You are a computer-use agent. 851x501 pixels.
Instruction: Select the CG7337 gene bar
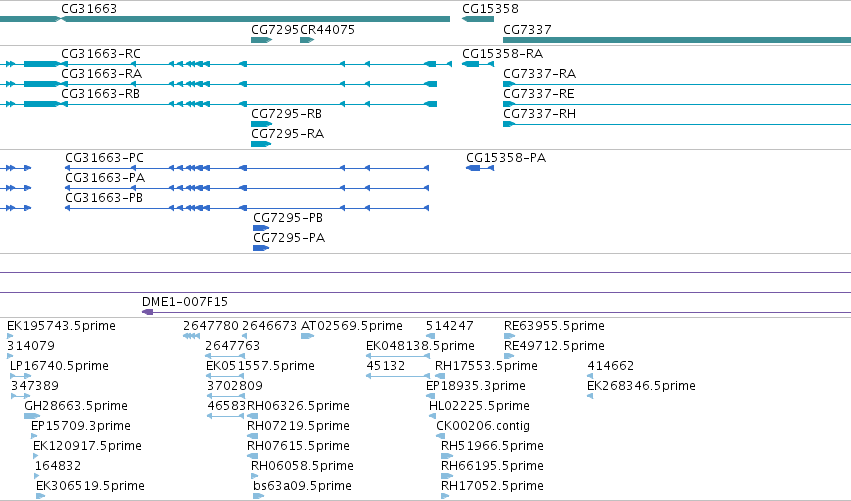[x=677, y=40]
